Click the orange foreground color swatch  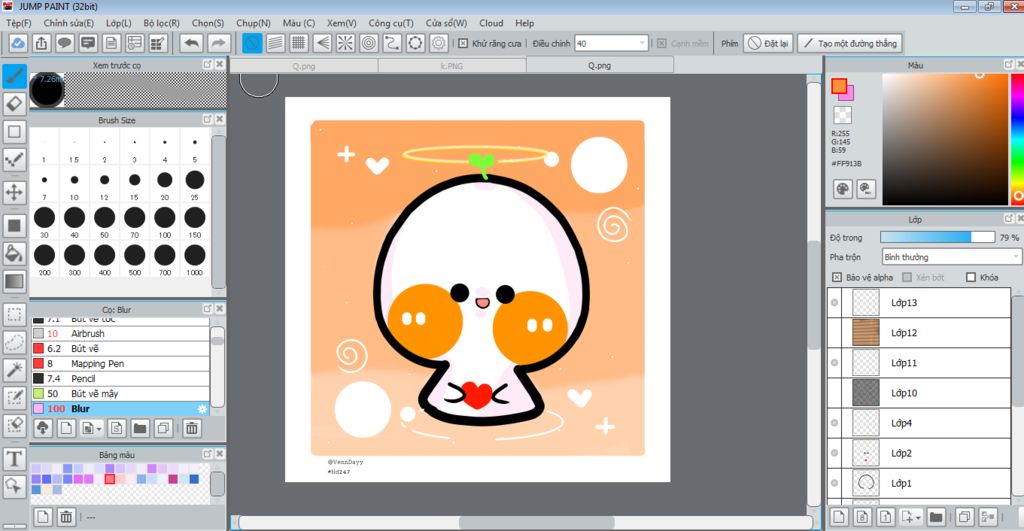click(839, 86)
